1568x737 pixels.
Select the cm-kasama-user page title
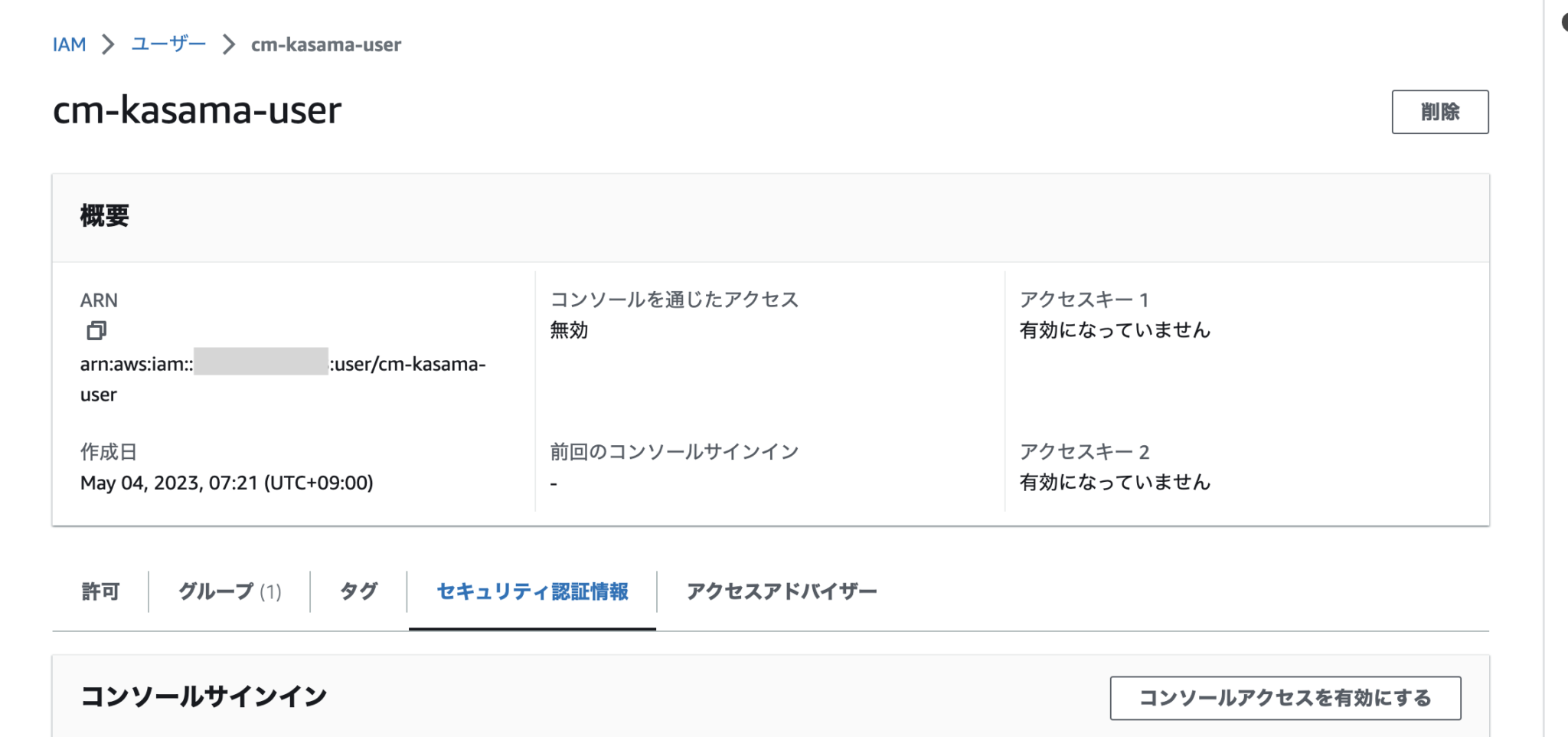[196, 111]
